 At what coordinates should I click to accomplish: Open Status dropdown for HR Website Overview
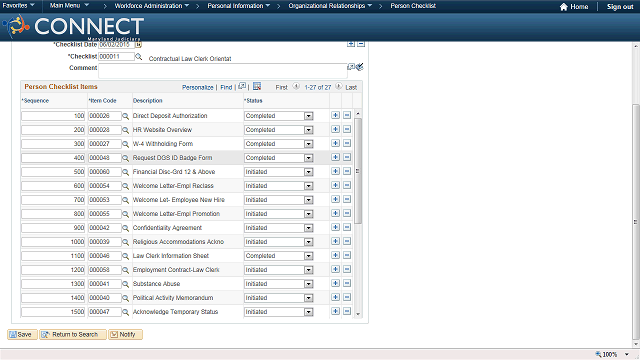click(309, 130)
